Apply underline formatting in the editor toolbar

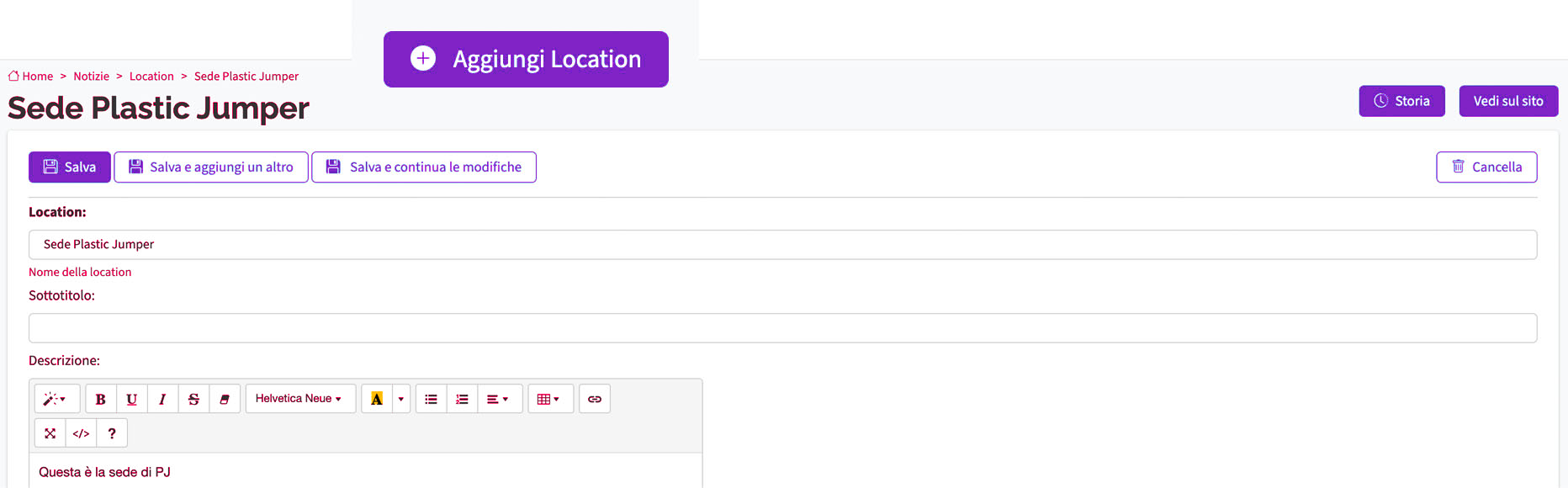pyautogui.click(x=132, y=399)
